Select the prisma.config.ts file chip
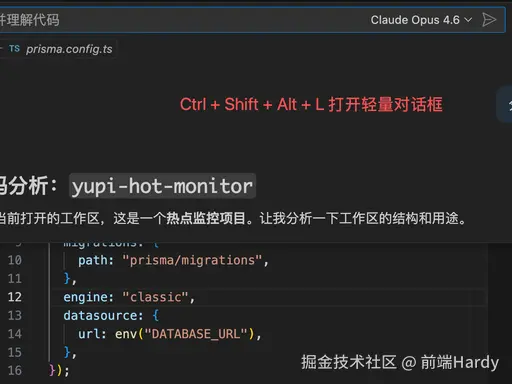The width and height of the screenshot is (512, 384). click(59, 49)
